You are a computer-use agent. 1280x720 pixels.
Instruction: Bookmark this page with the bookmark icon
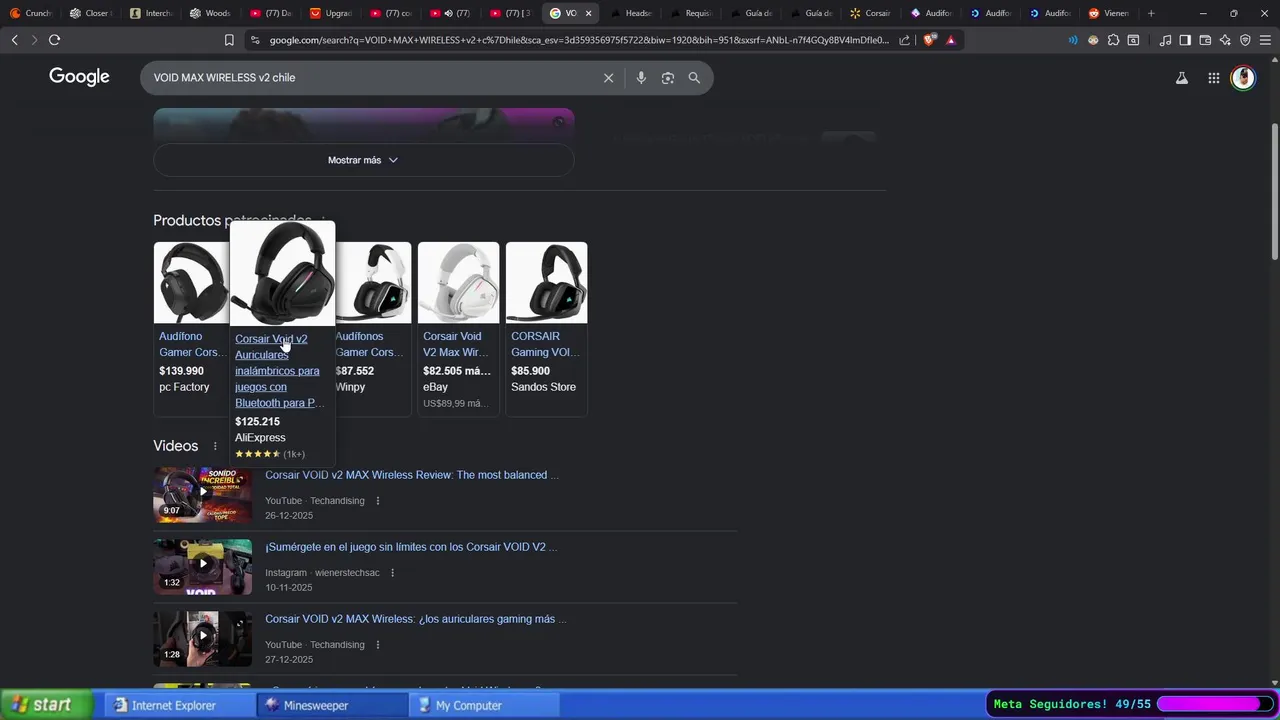pos(229,40)
